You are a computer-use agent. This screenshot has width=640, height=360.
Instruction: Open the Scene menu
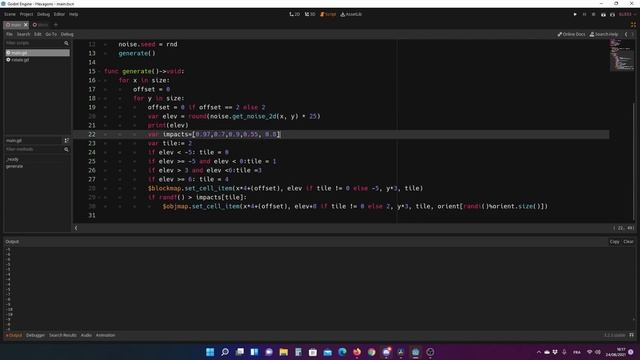tap(10, 14)
